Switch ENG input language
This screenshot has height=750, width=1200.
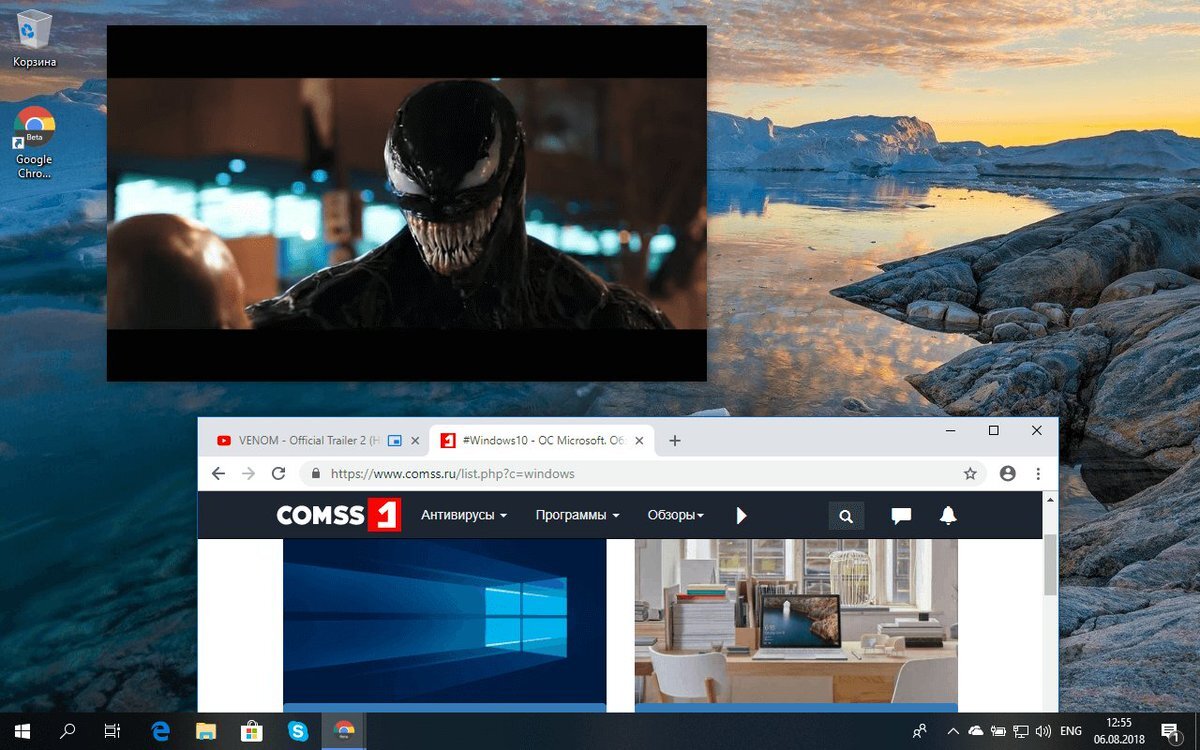pos(1071,731)
